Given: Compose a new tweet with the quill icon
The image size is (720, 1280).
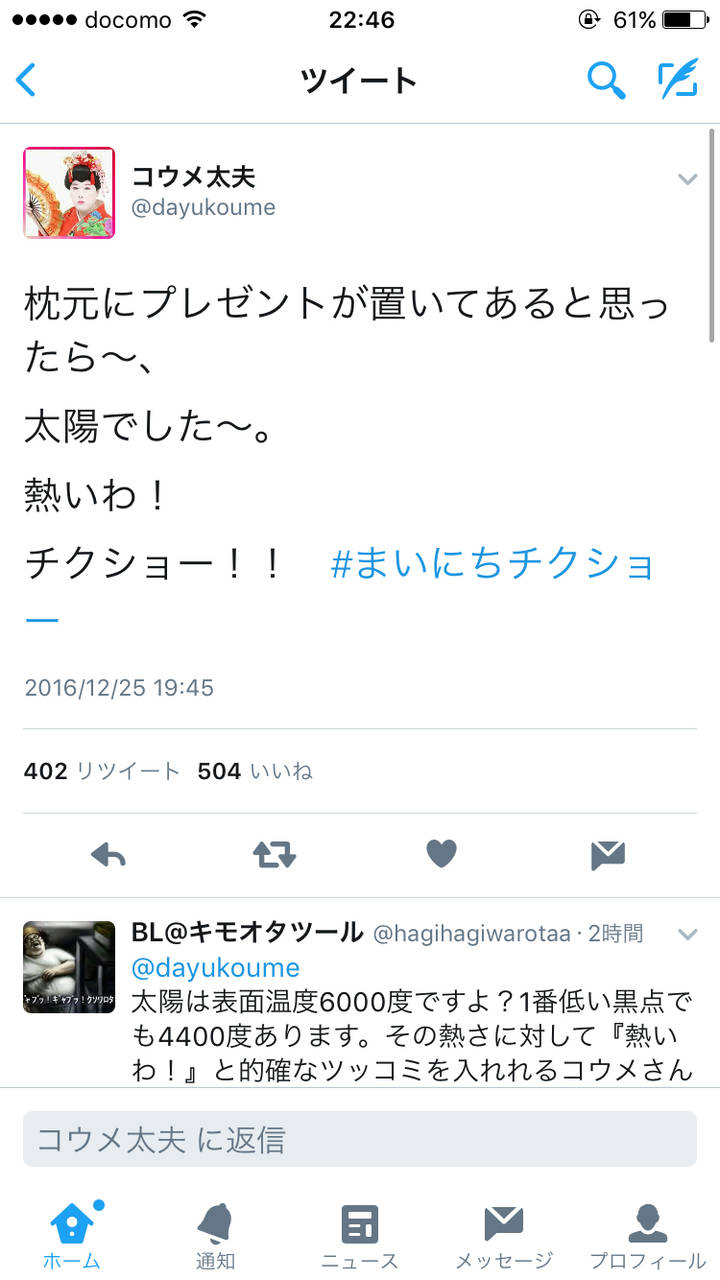Looking at the screenshot, I should [677, 80].
